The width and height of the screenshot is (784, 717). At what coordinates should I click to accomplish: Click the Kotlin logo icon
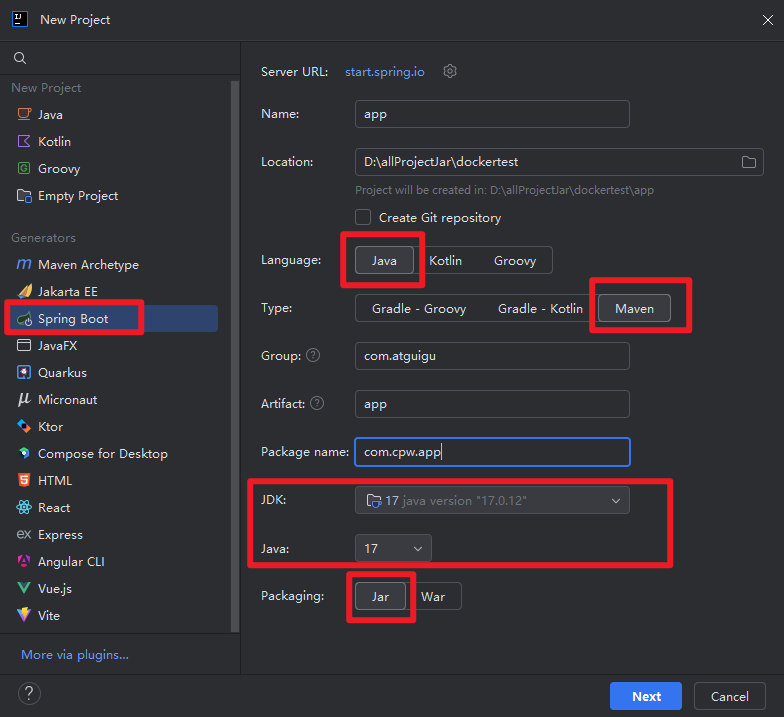pos(24,141)
